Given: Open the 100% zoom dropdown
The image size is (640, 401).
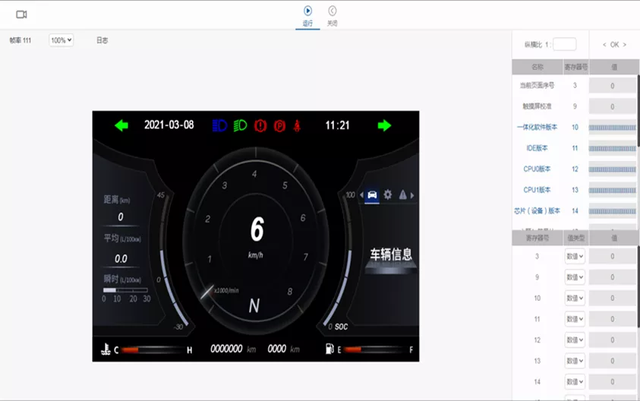Looking at the screenshot, I should pyautogui.click(x=61, y=40).
